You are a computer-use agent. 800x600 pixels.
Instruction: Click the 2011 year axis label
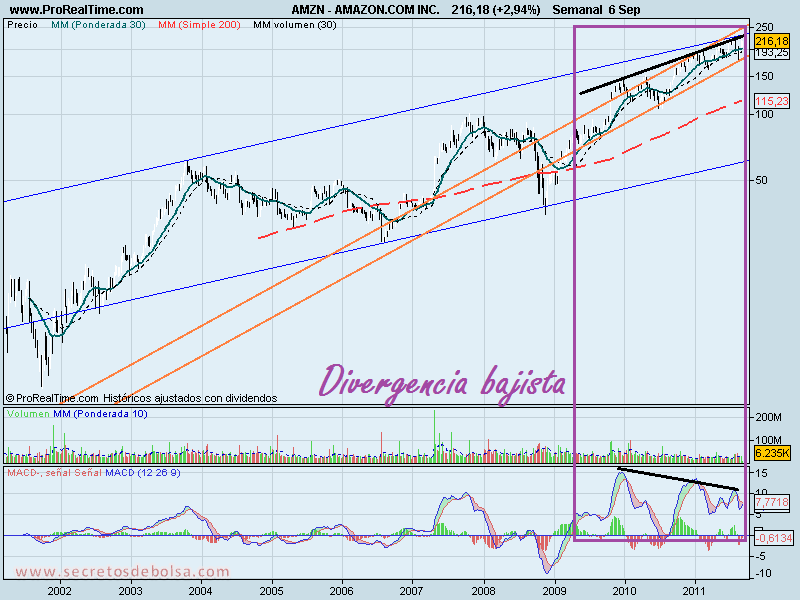click(x=694, y=591)
